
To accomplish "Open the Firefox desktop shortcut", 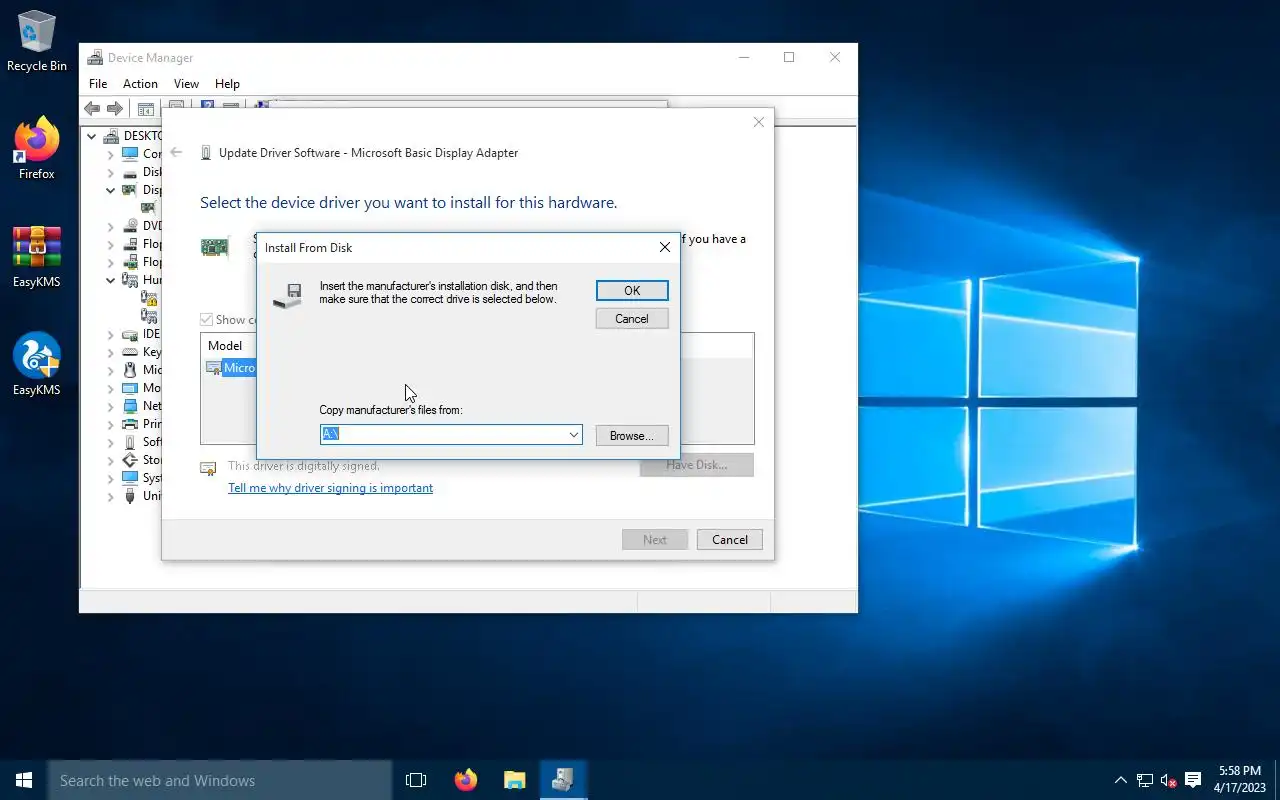I will coord(37,150).
